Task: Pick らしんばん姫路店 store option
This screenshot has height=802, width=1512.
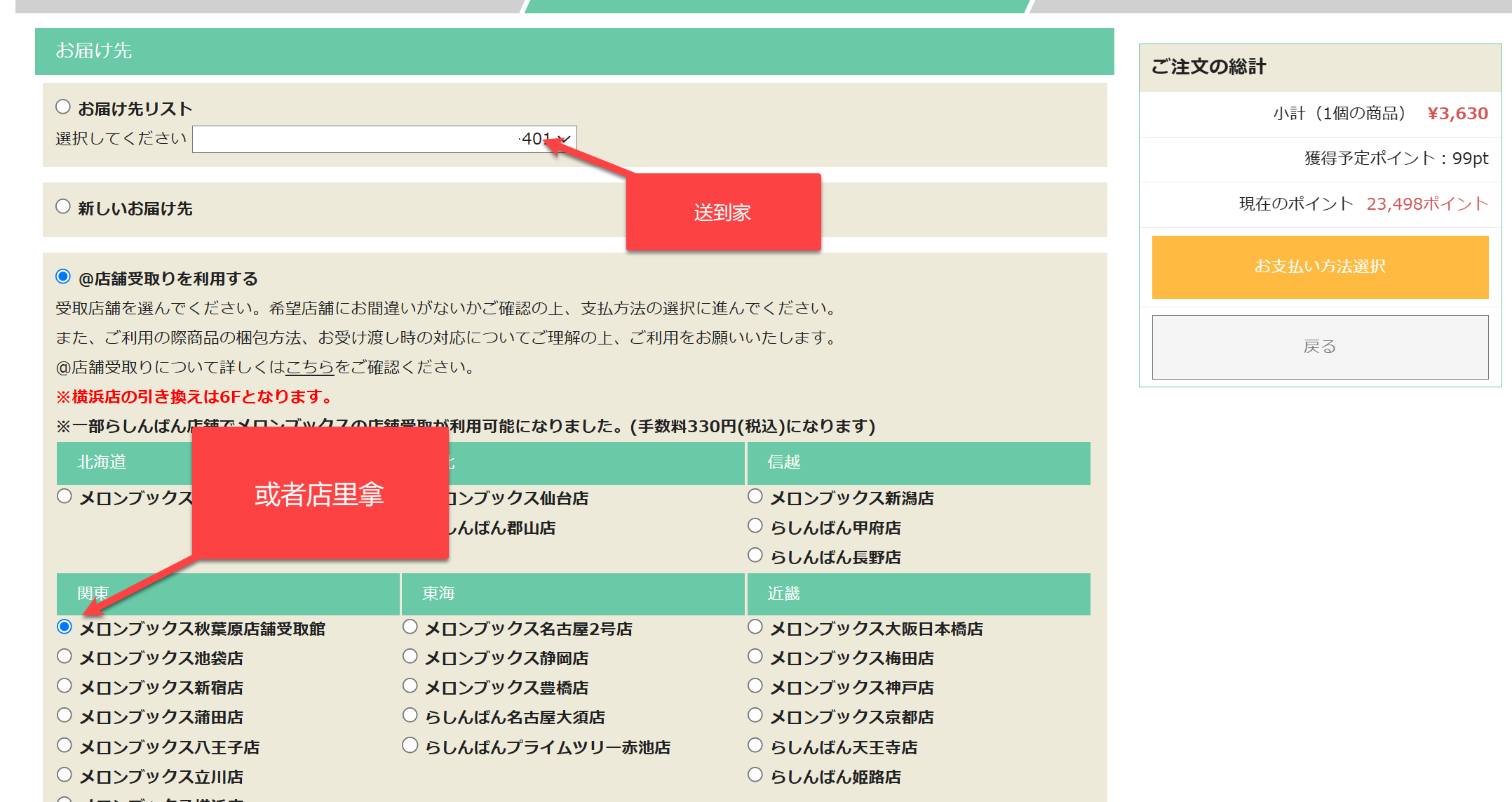Action: tap(755, 775)
